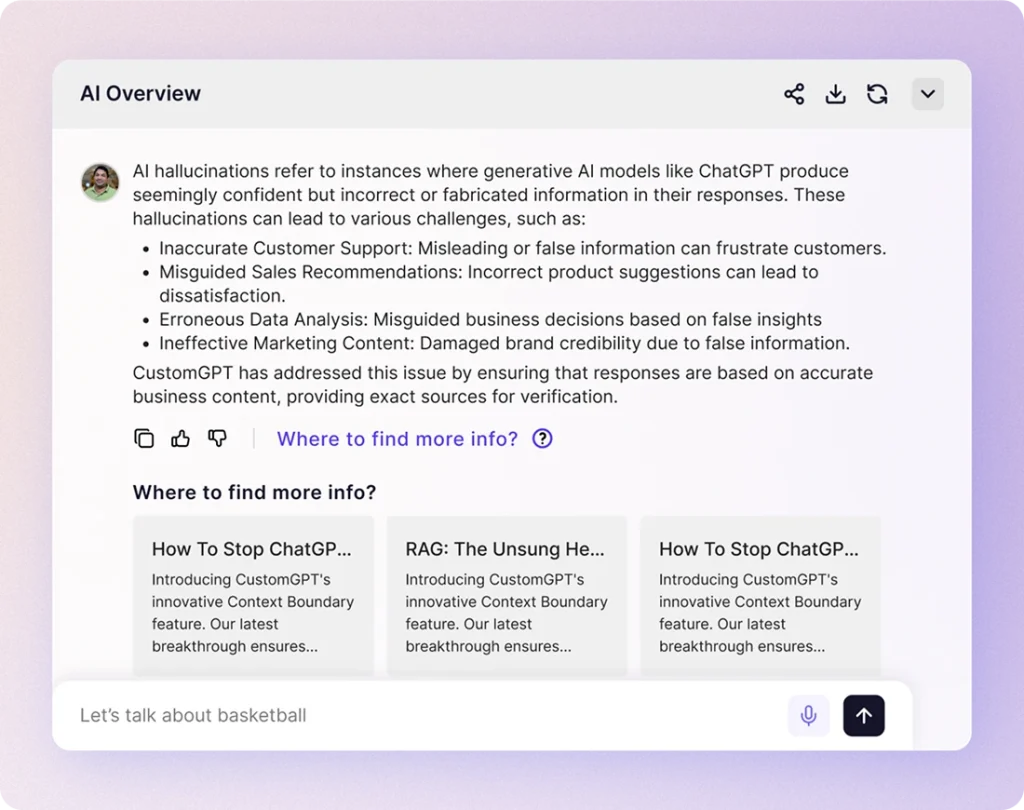Screen dimensions: 1024x810
Task: Click the 'AI hallucinations refer to instances' paragraph
Action: coord(490,195)
